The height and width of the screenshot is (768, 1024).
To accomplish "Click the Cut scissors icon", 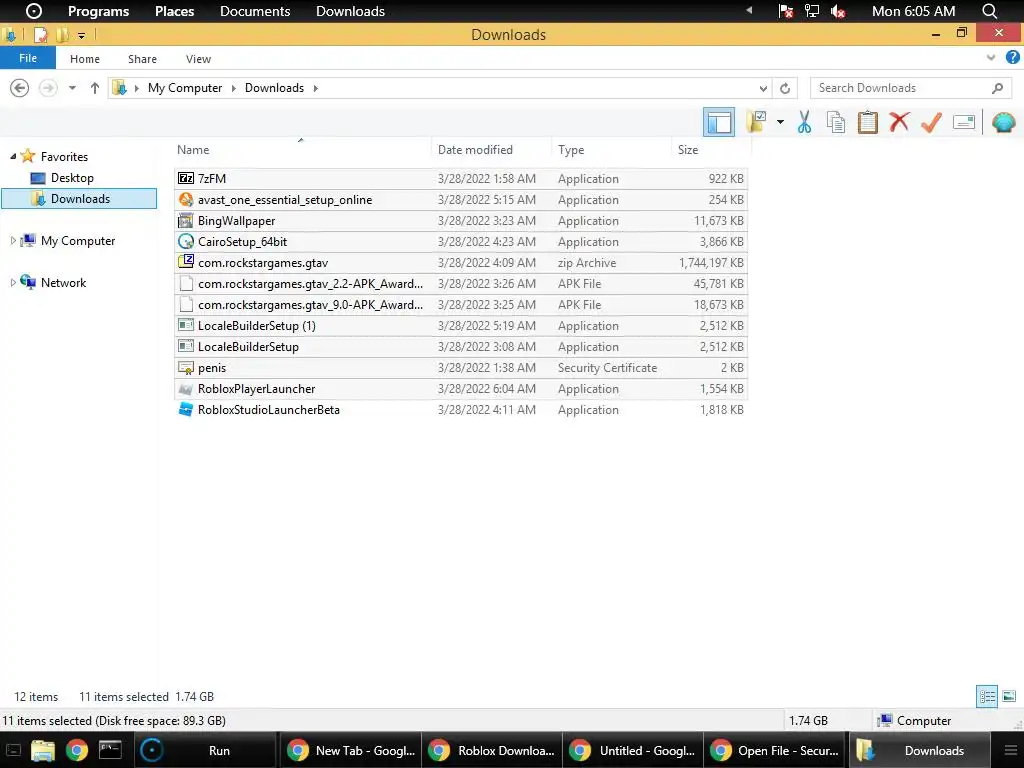I will [805, 122].
